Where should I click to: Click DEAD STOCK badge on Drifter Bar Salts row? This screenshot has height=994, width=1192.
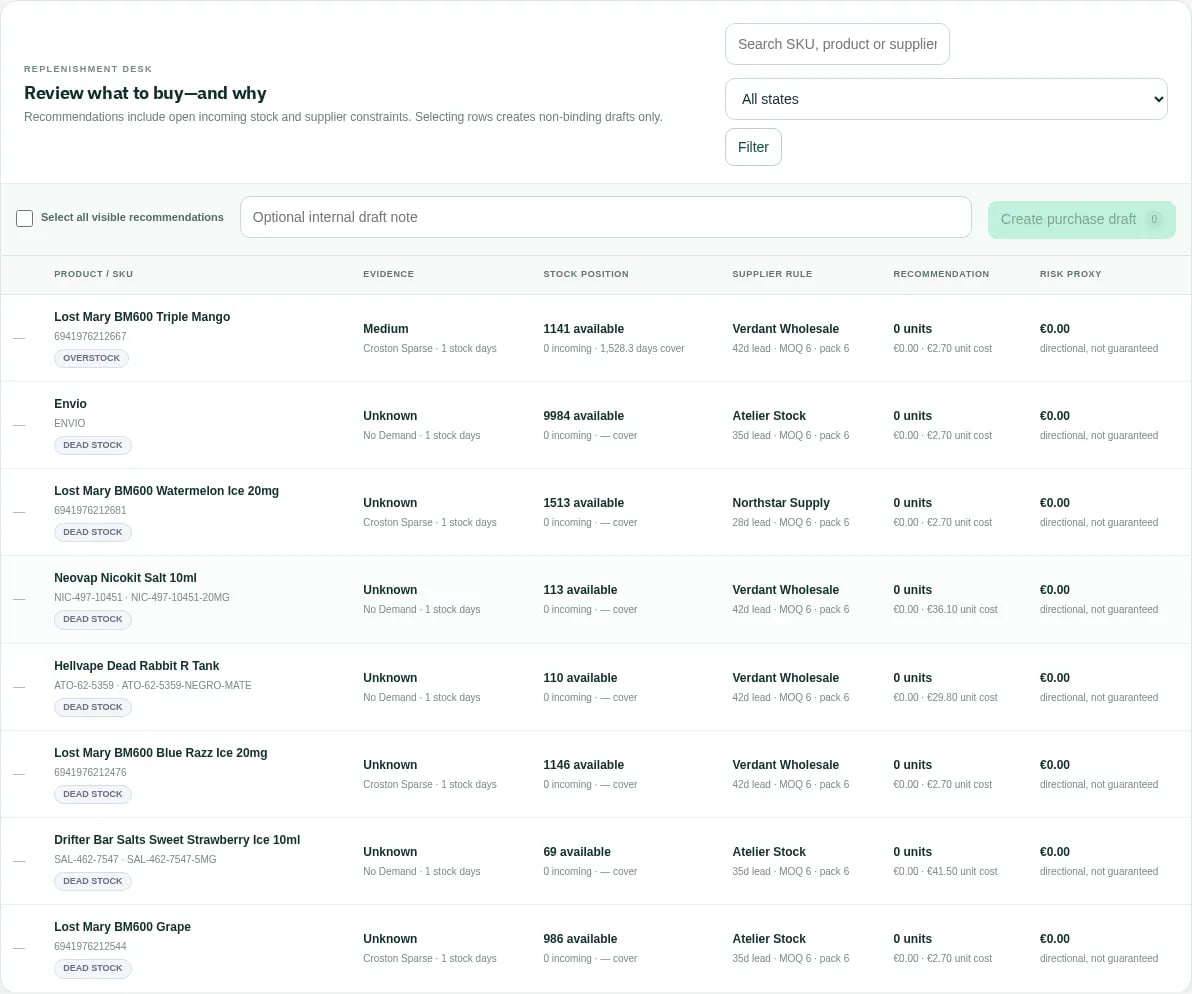click(93, 882)
